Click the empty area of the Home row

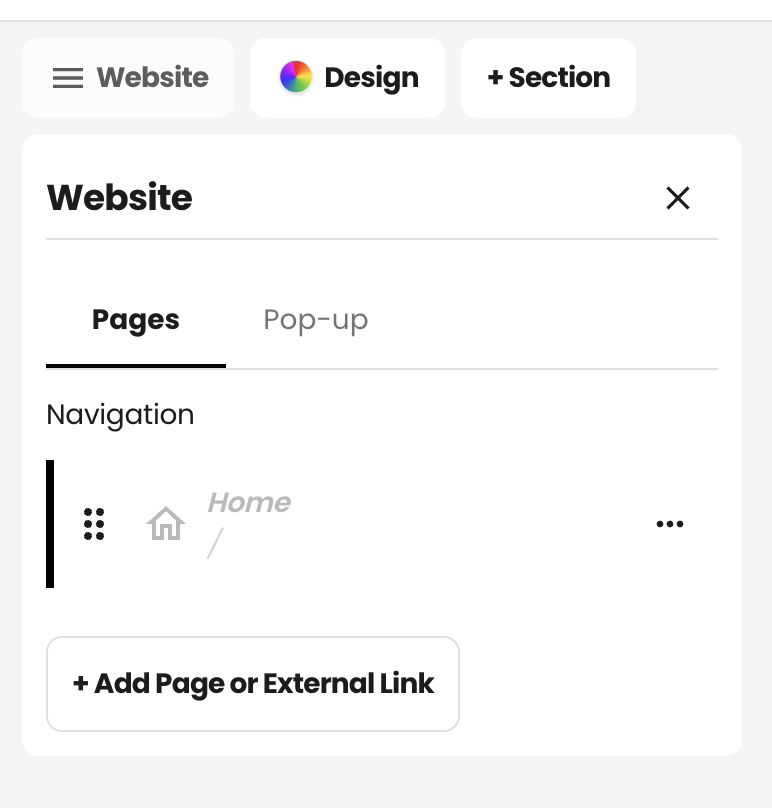[x=464, y=524]
